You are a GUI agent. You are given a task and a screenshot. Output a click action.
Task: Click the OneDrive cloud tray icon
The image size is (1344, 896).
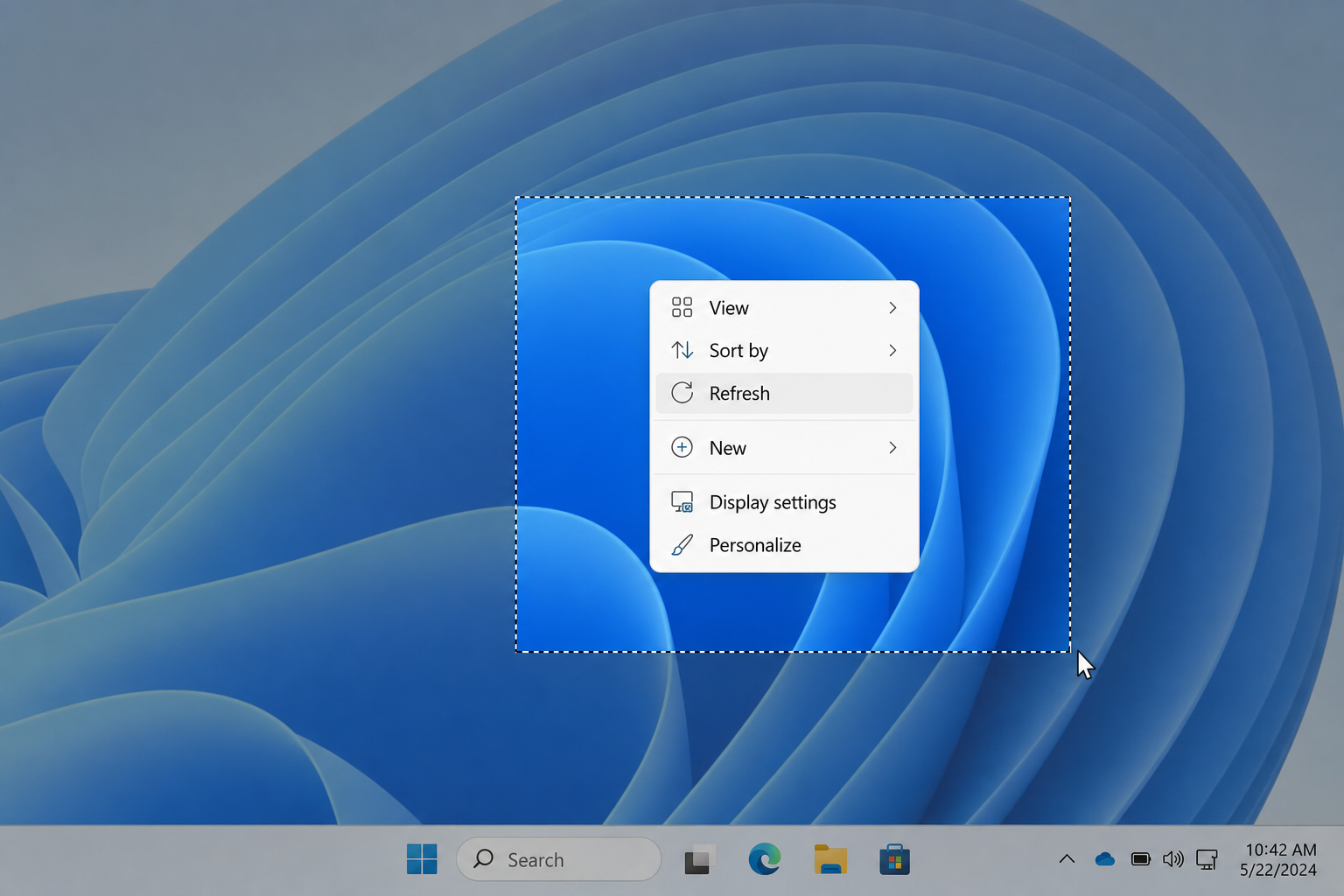coord(1104,859)
